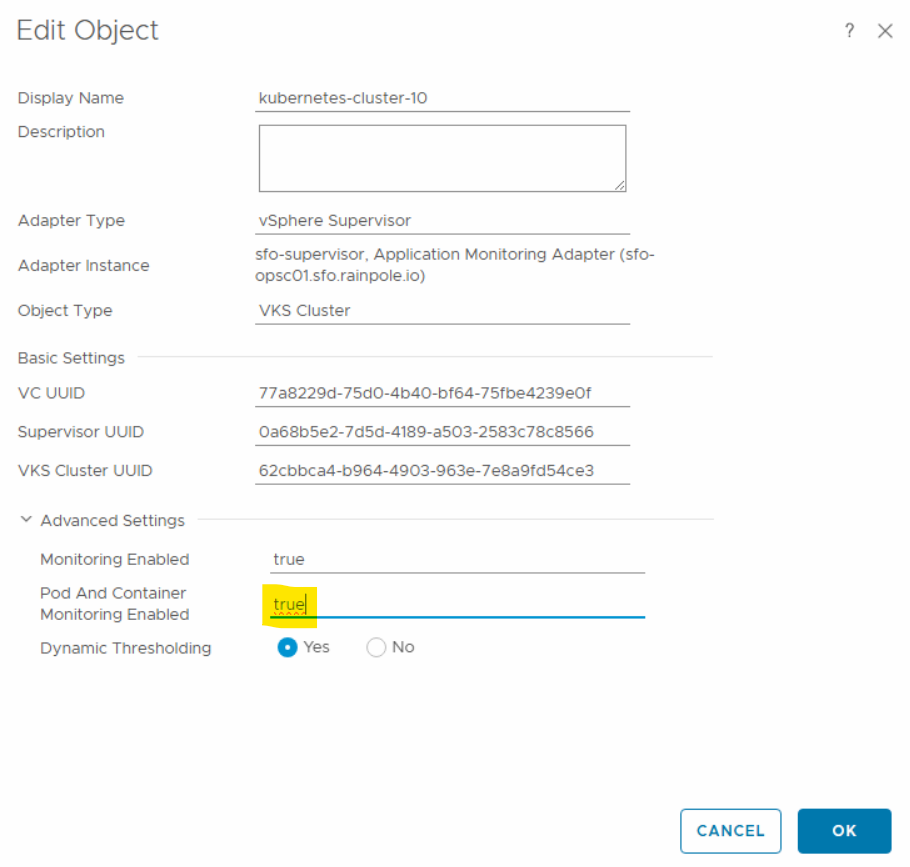Collapse the Advanced Settings section
This screenshot has height=867, width=910.
(x=26, y=520)
